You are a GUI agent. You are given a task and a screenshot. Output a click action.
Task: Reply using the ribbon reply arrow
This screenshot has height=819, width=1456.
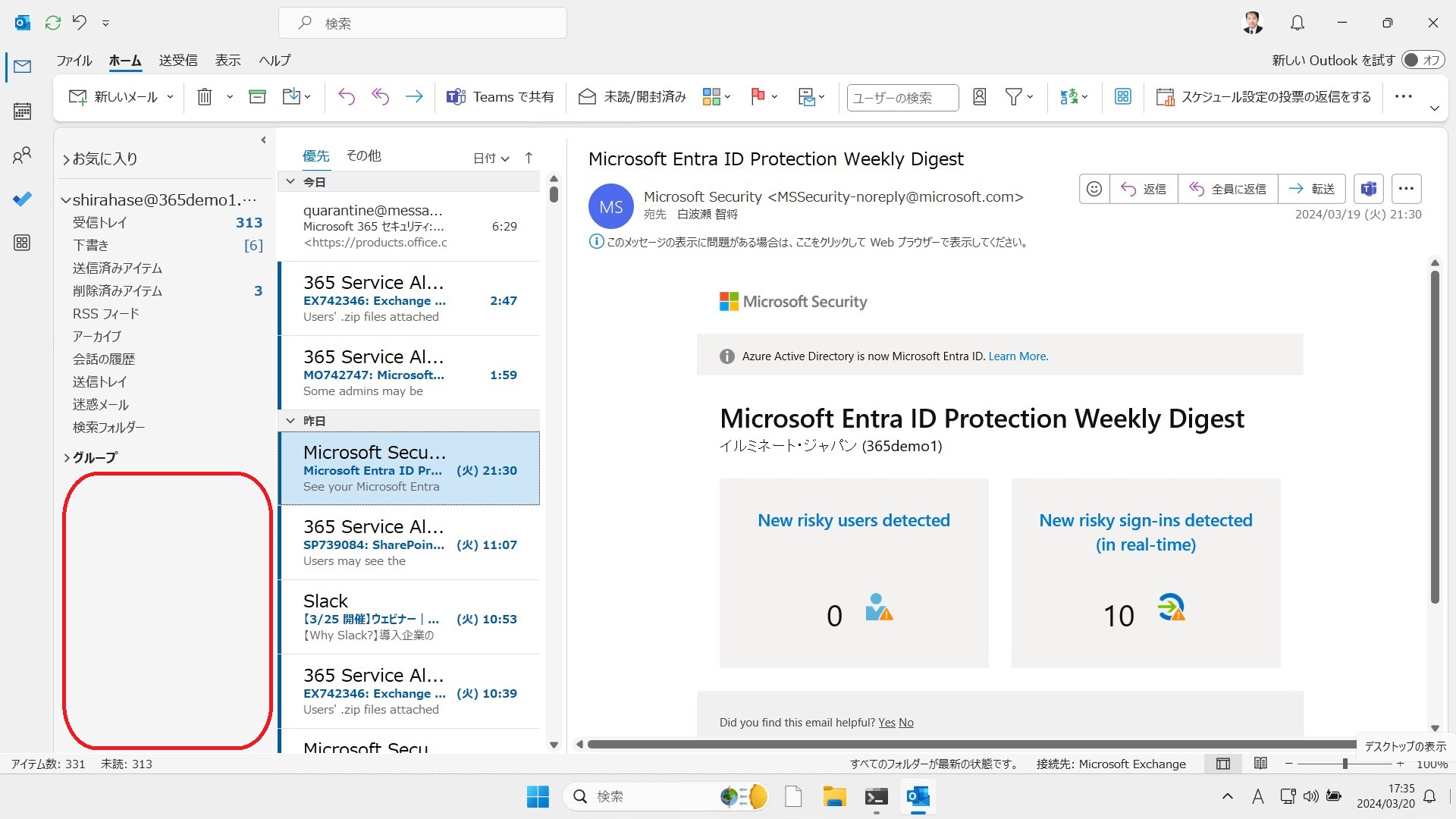coord(347,97)
